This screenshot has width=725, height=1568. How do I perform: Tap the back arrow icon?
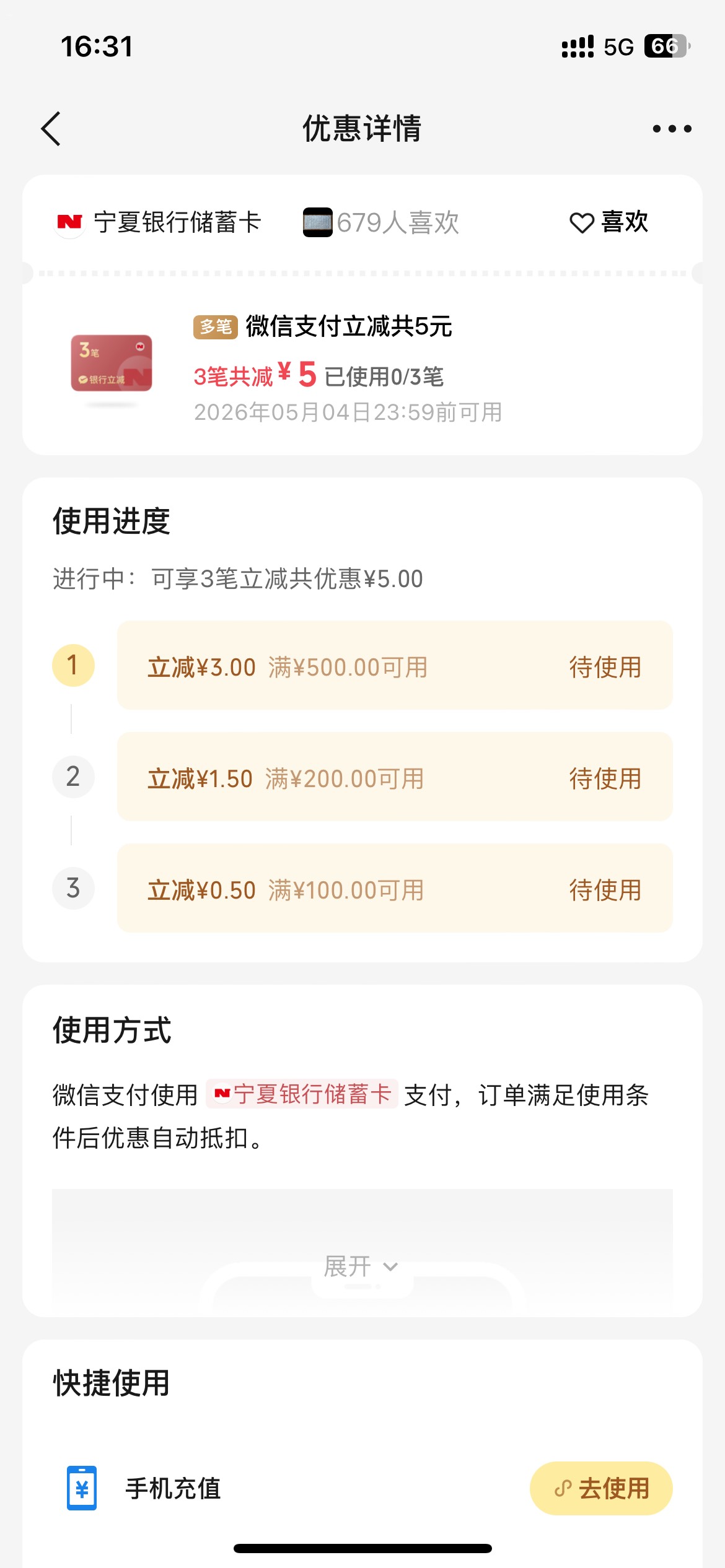coord(51,129)
